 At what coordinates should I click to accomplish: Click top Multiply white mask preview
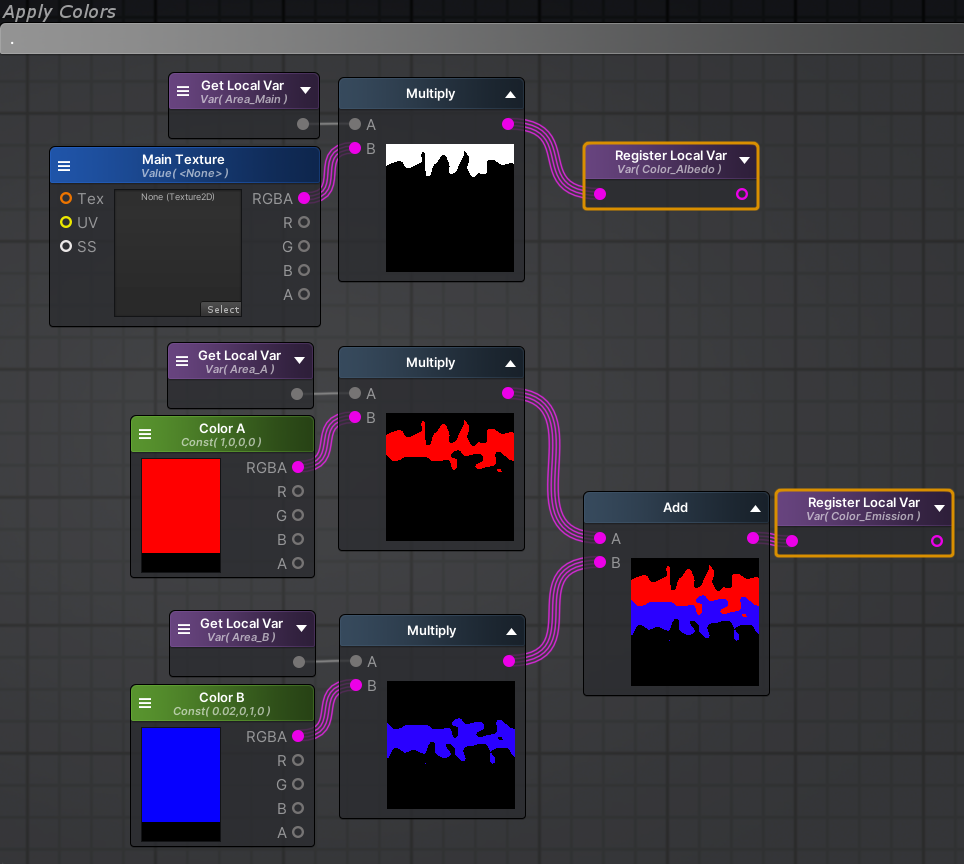(x=449, y=208)
